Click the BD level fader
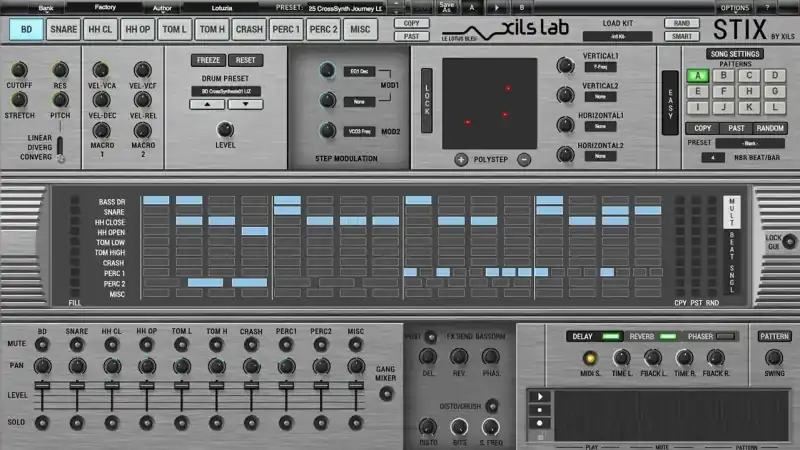The height and width of the screenshot is (450, 800). click(42, 386)
